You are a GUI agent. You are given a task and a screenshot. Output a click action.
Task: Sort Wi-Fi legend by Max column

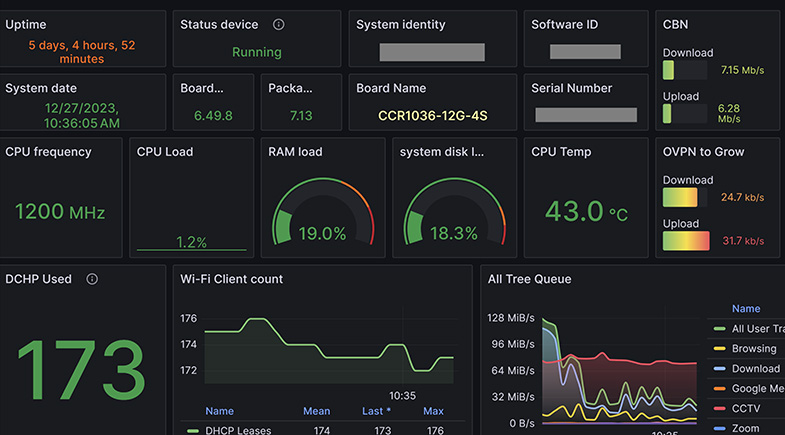coord(433,411)
